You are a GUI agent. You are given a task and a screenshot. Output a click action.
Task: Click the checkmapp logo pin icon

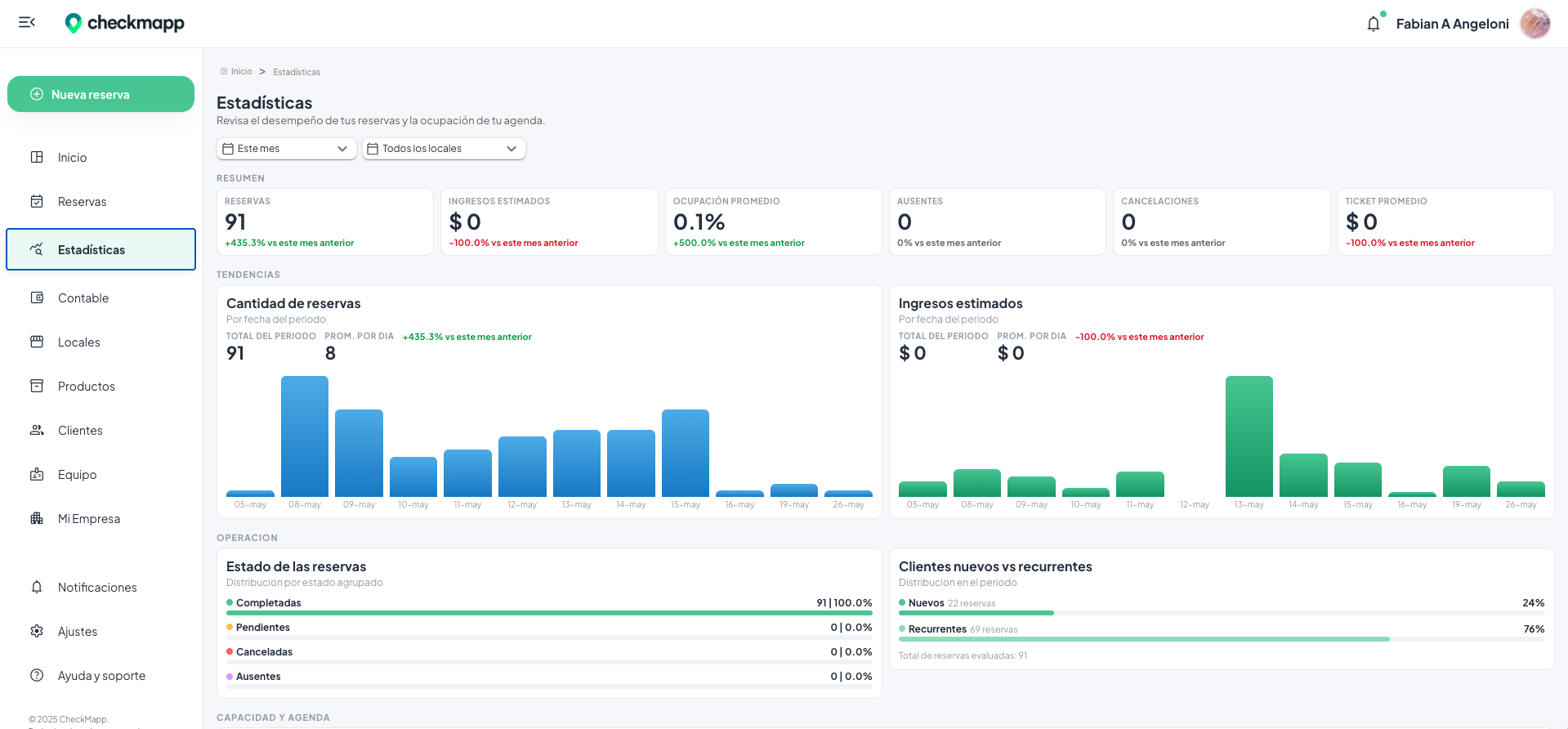click(x=74, y=23)
